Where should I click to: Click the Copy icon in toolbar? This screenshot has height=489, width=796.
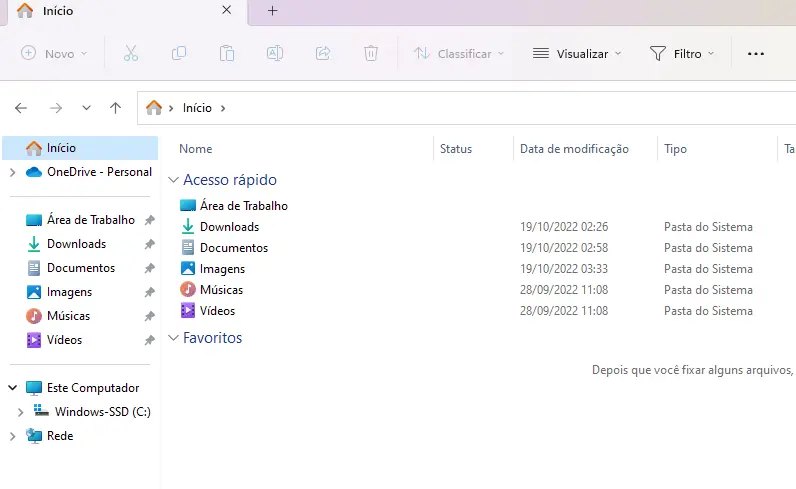(179, 53)
